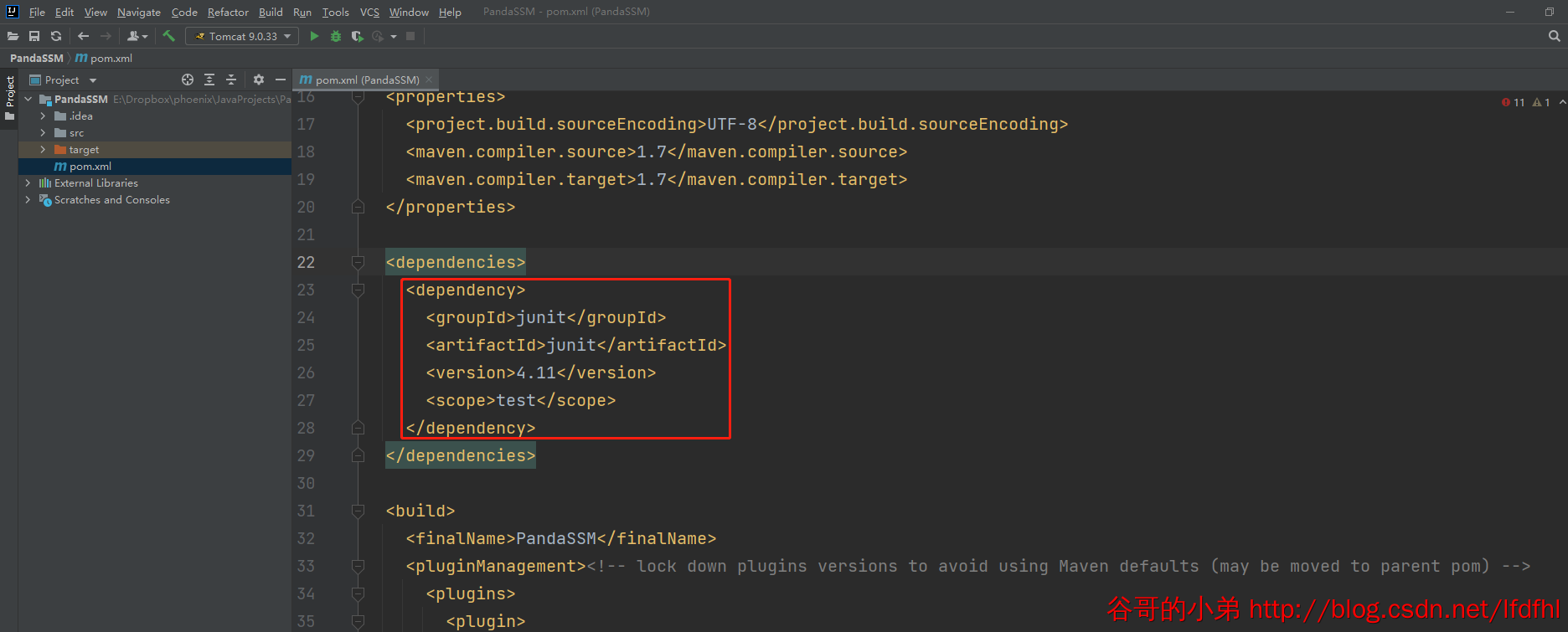Viewport: 1568px width, 632px height.
Task: Click line number 27 in the gutter
Action: (306, 400)
